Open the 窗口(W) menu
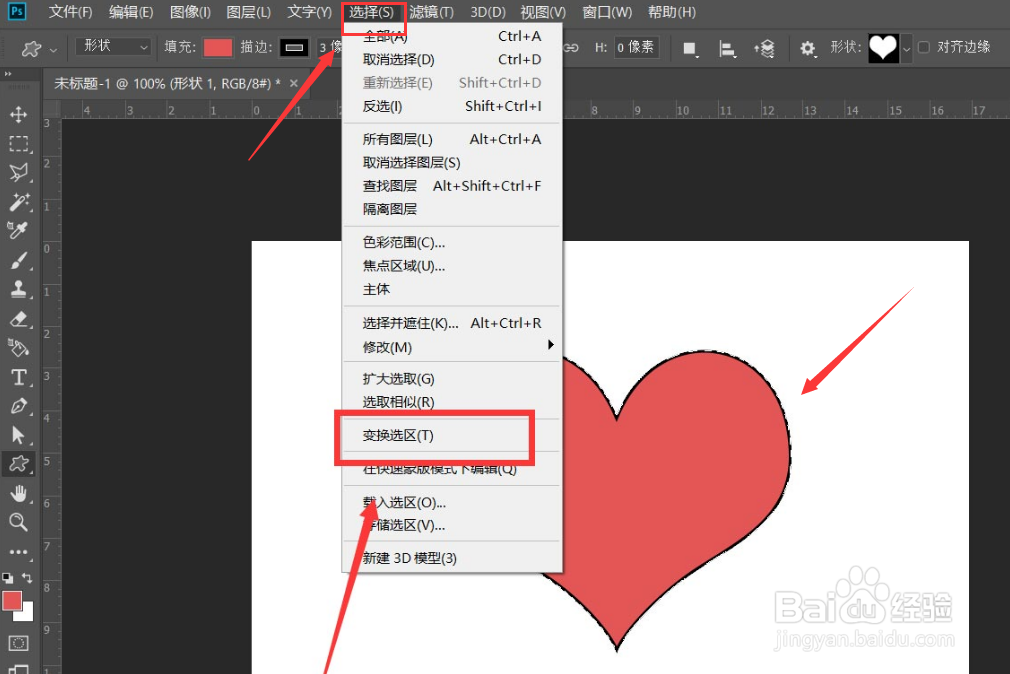This screenshot has height=674, width=1010. 607,12
